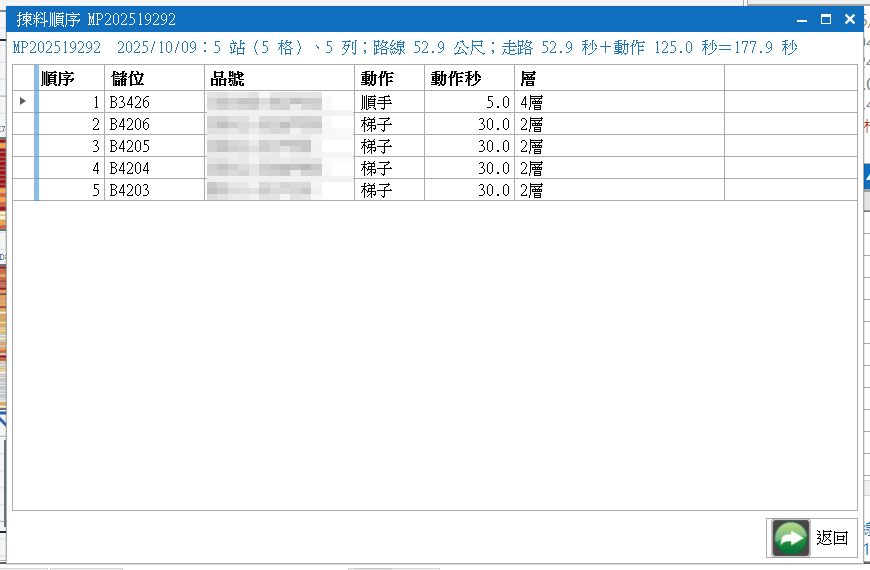Click the blurred 品號 cell in row B4204
This screenshot has width=870, height=570.
(x=279, y=168)
